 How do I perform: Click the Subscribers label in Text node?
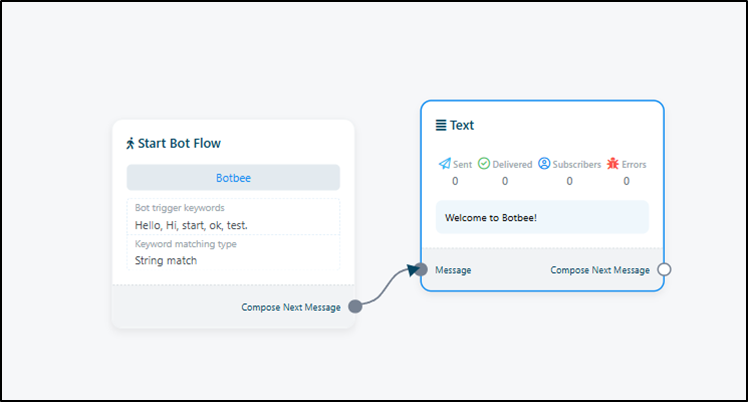click(577, 164)
